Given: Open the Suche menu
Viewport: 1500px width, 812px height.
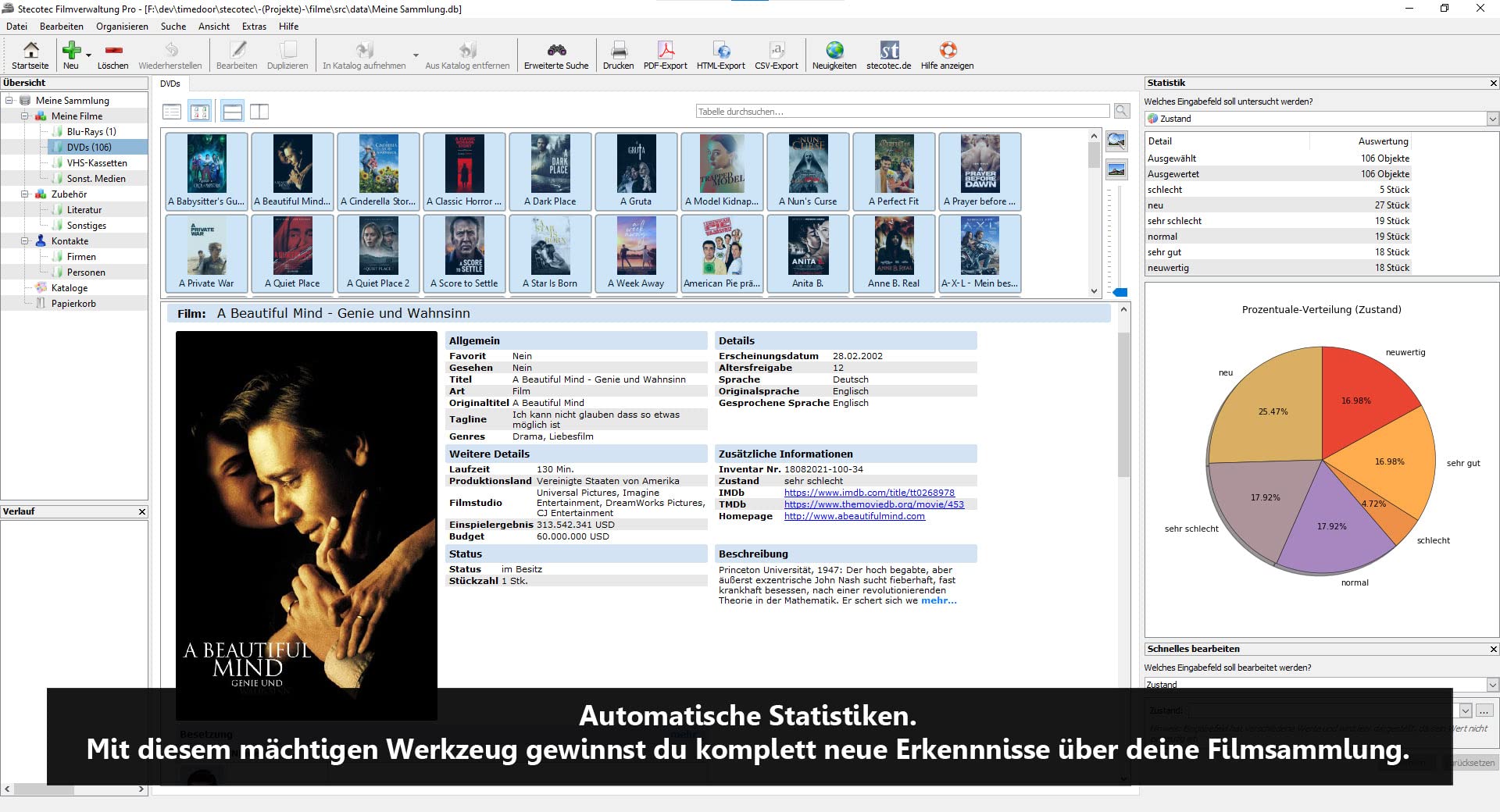Looking at the screenshot, I should click(173, 26).
